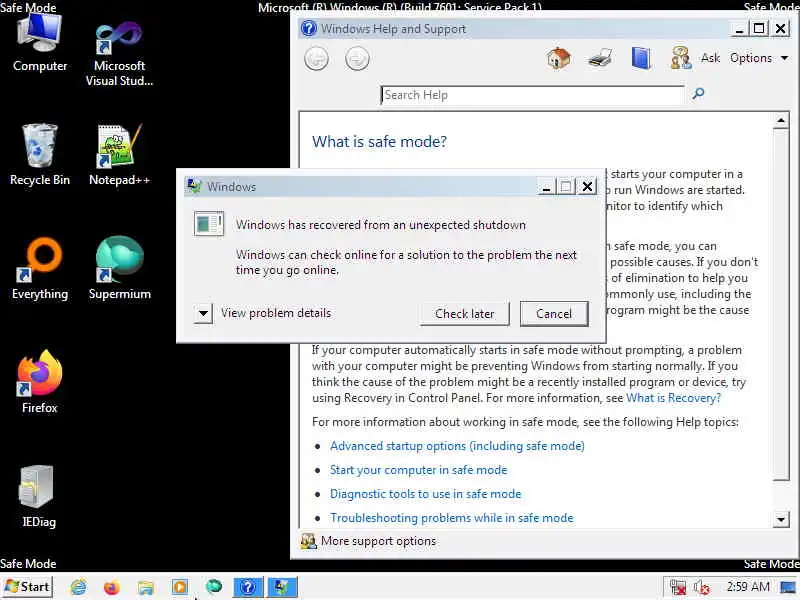
Task: Open Internet Explorer from taskbar
Action: (x=78, y=587)
